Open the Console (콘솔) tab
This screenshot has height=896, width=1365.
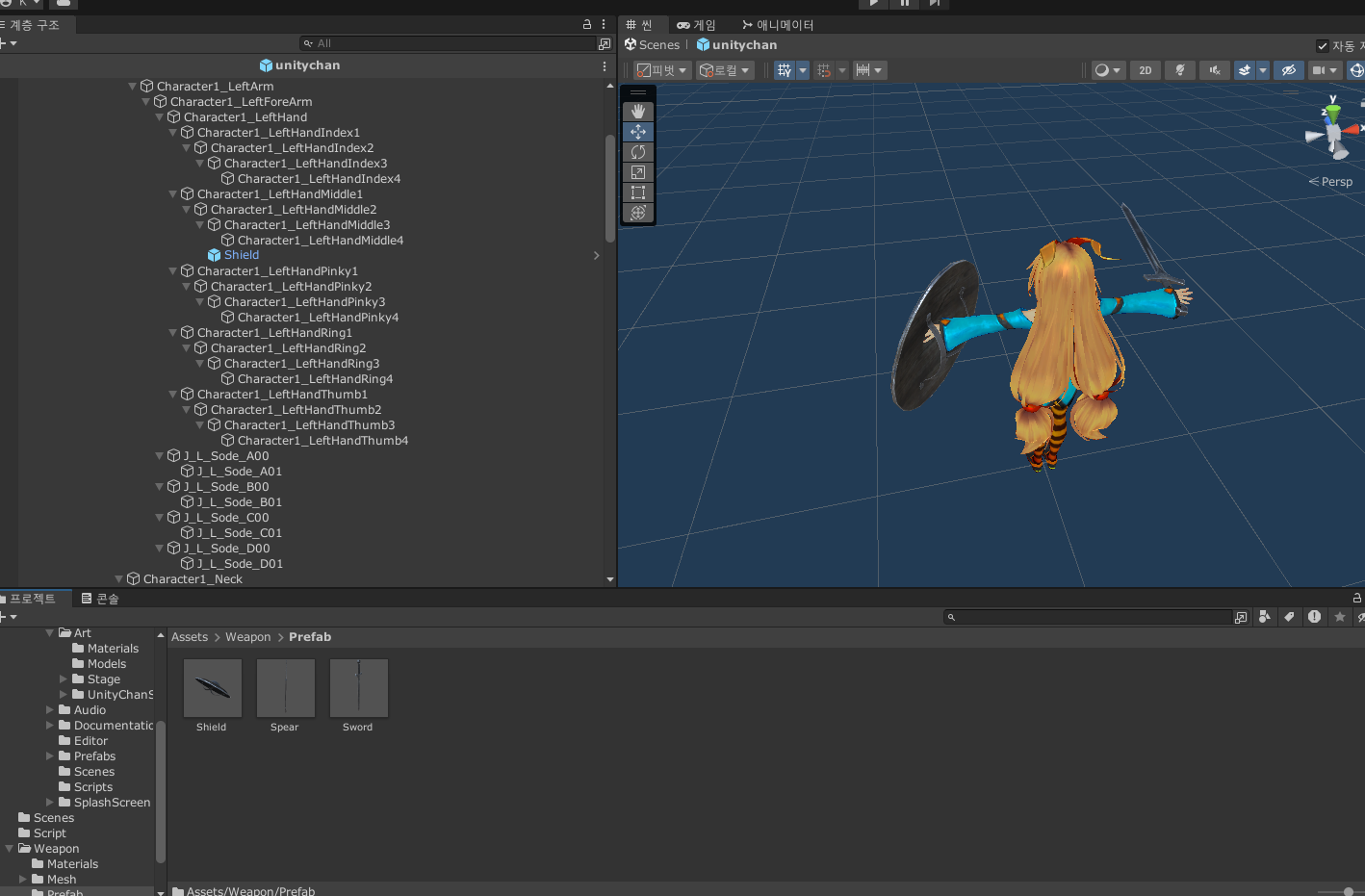(100, 599)
